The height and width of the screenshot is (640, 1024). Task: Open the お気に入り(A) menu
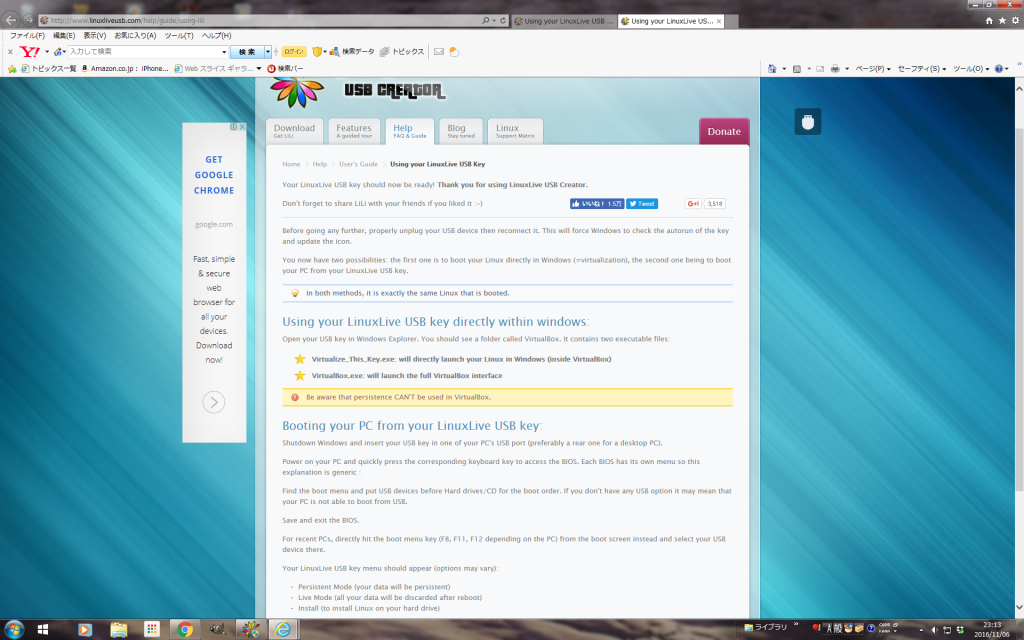135,35
